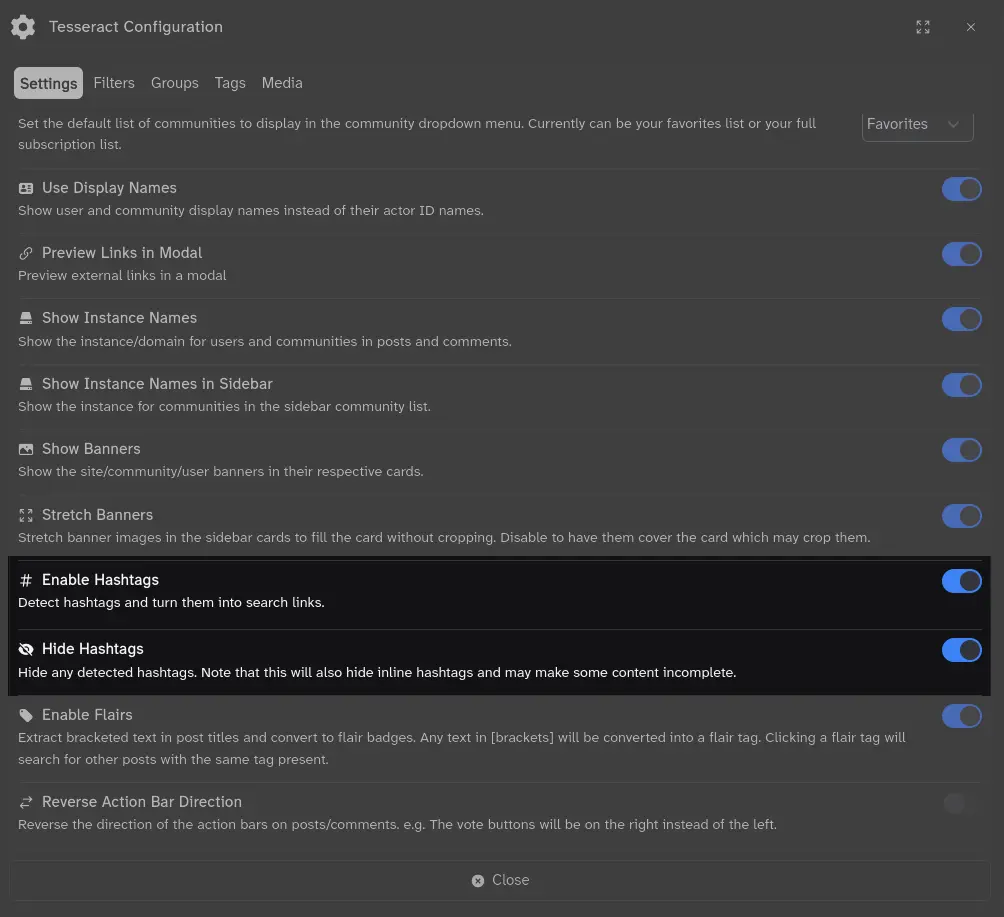This screenshot has height=917, width=1004.
Task: Toggle off Show Instance Names in Sidebar
Action: [961, 385]
